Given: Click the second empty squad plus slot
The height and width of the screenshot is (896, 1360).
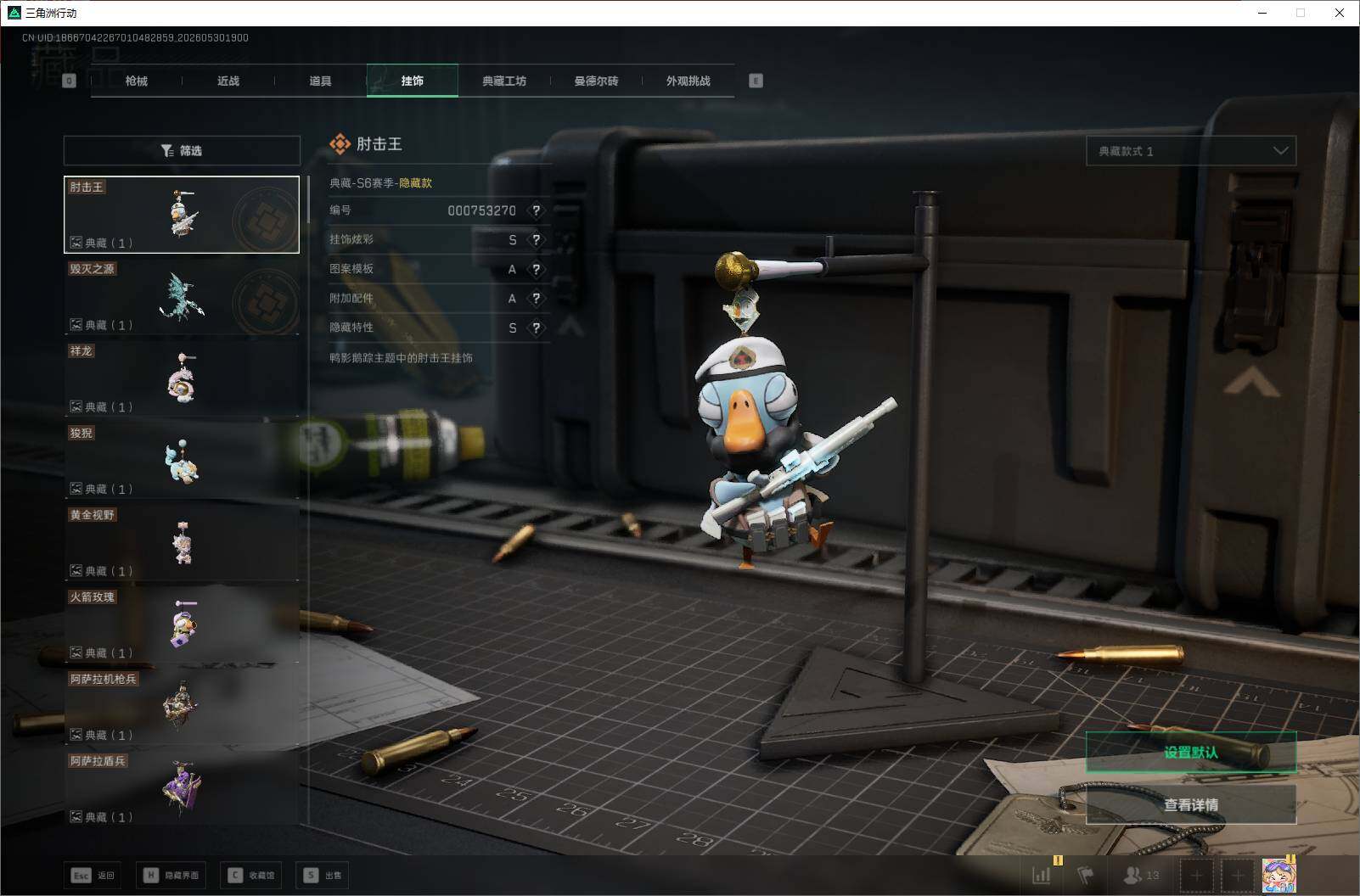Looking at the screenshot, I should (x=1238, y=875).
